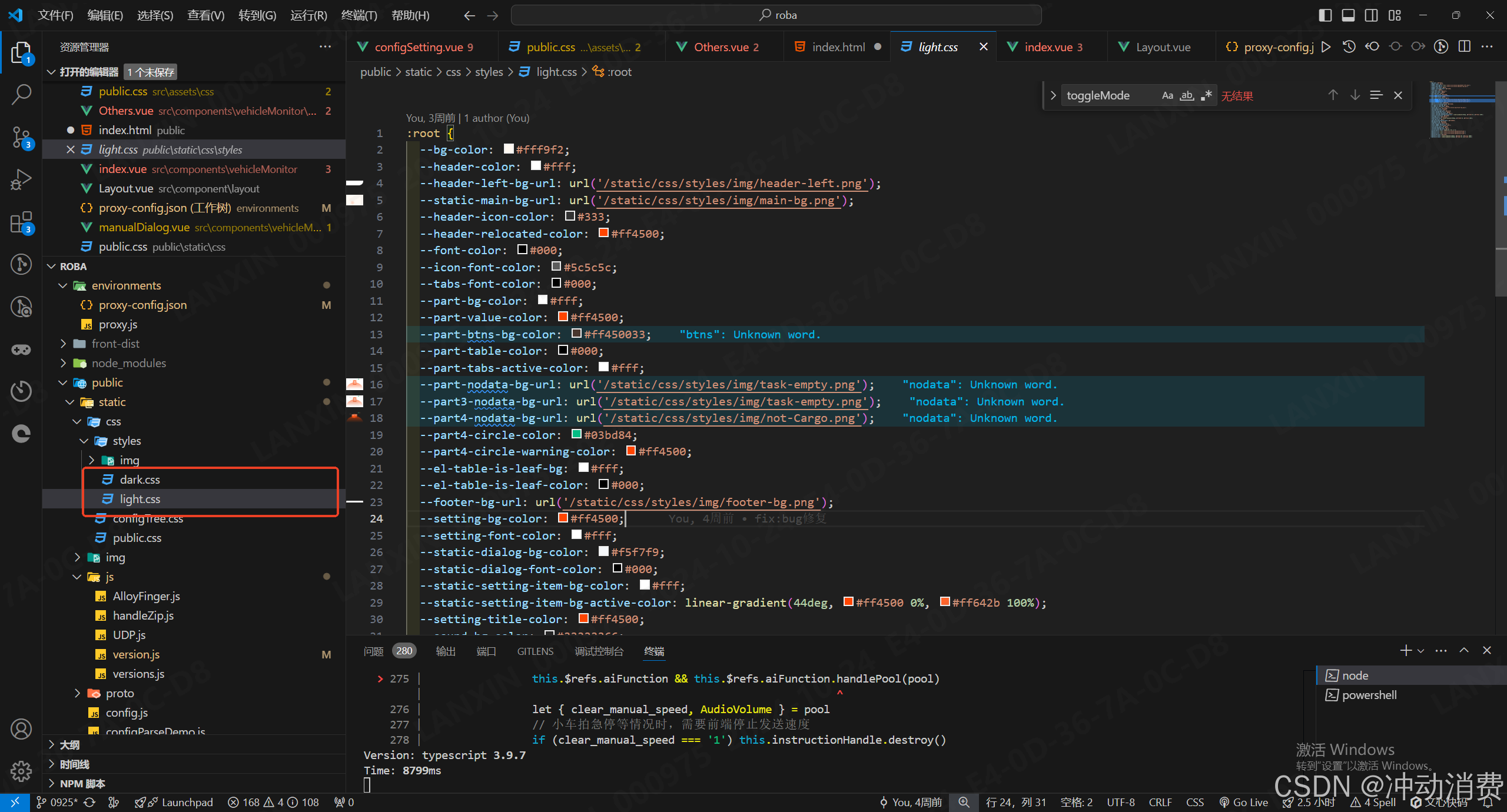Switch to the GITLENS panel tab

[535, 651]
